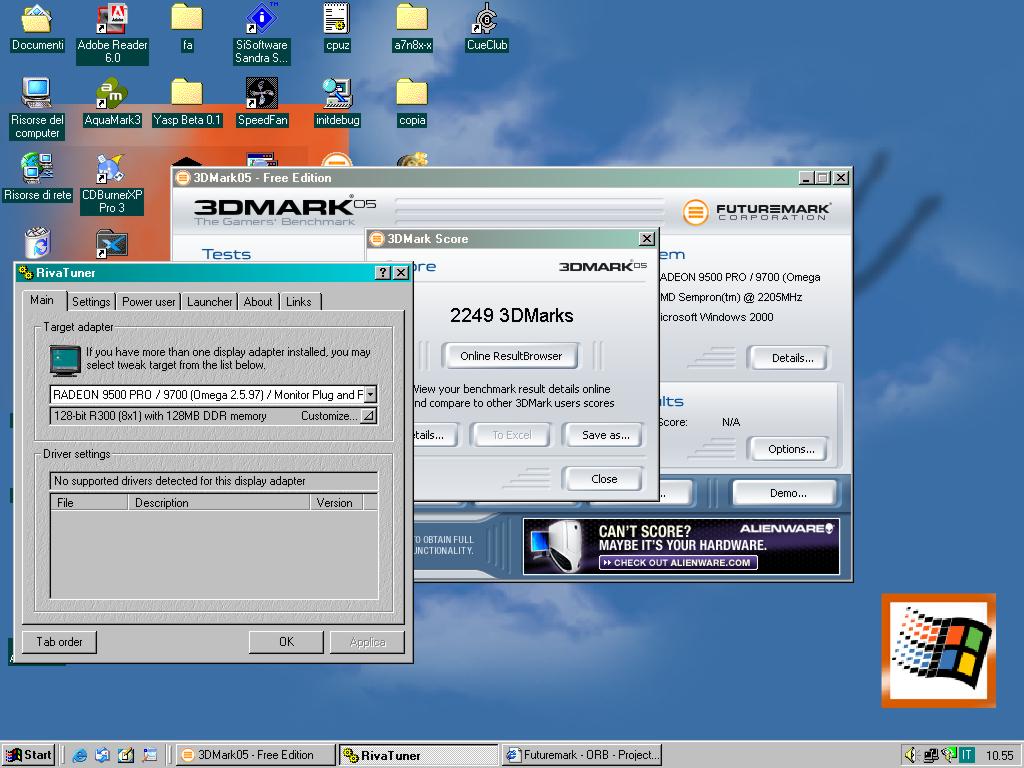
Task: Switch to RivaTuner Settings tab
Action: pyautogui.click(x=91, y=302)
